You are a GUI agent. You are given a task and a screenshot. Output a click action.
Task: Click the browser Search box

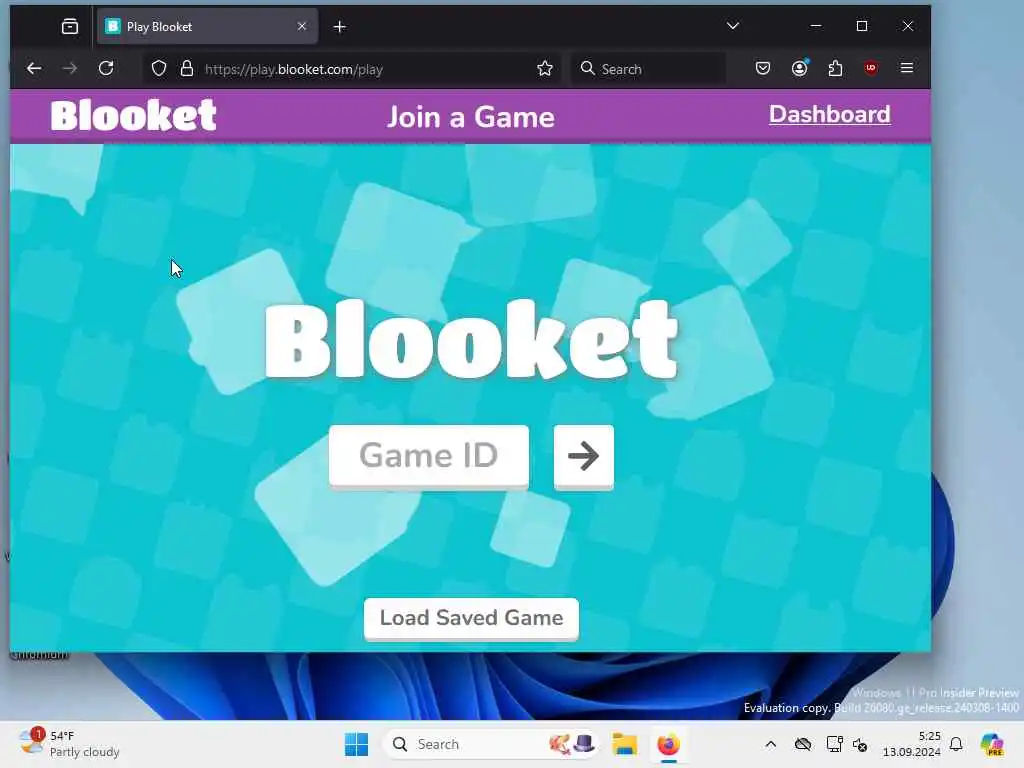pyautogui.click(x=648, y=69)
